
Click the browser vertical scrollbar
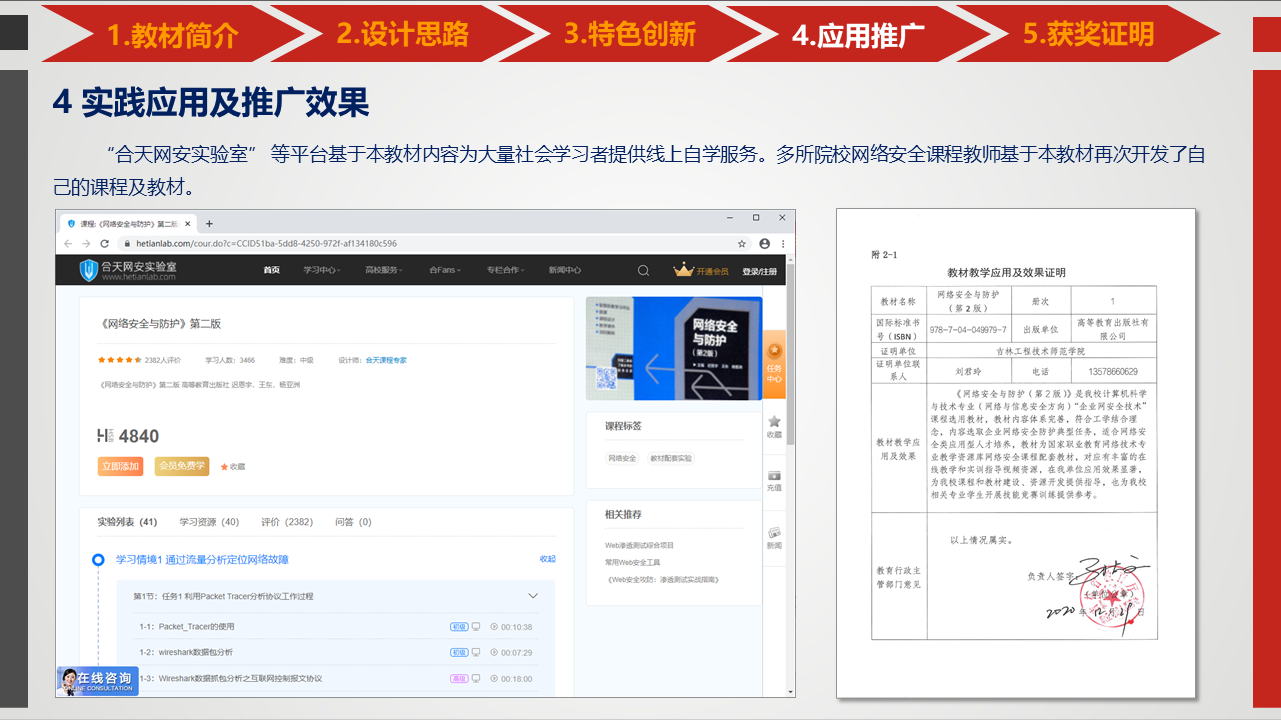click(790, 475)
